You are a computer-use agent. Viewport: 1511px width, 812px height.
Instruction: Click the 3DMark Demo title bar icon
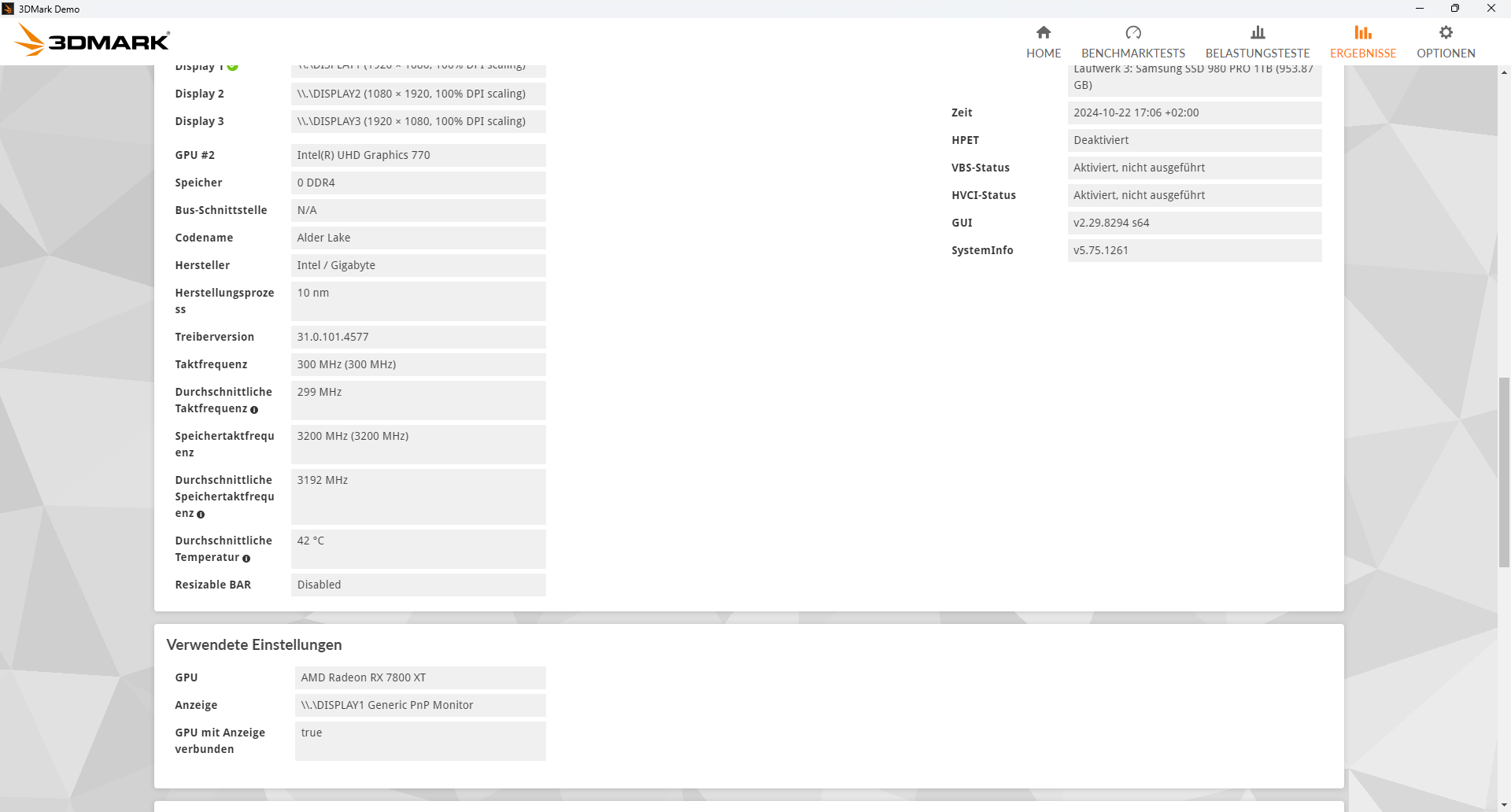[x=8, y=9]
